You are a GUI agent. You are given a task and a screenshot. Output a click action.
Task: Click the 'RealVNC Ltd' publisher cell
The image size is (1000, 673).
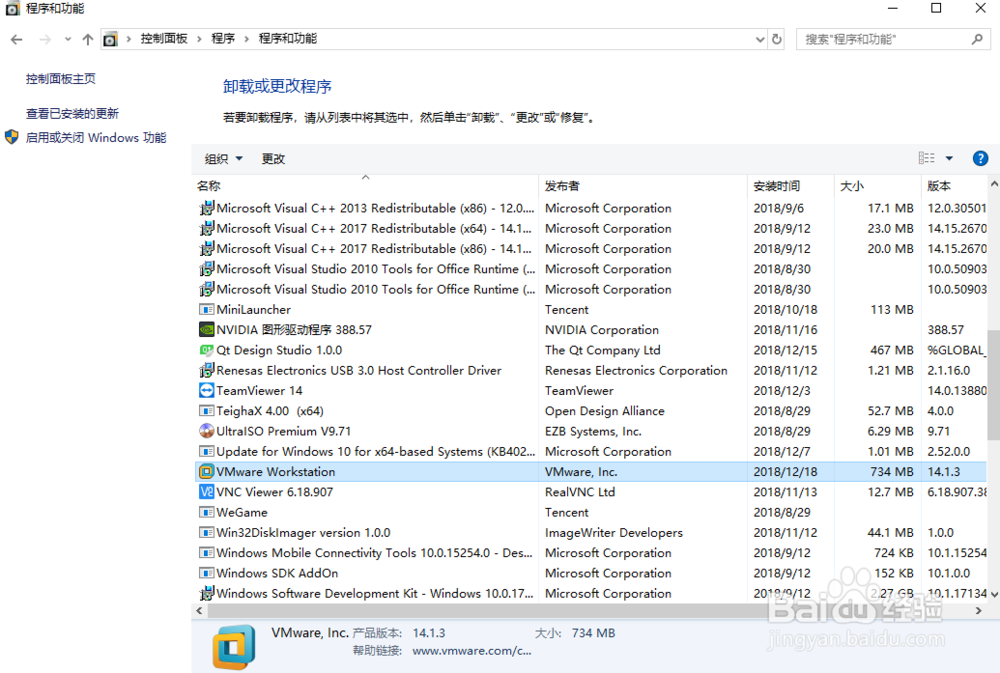click(x=580, y=492)
